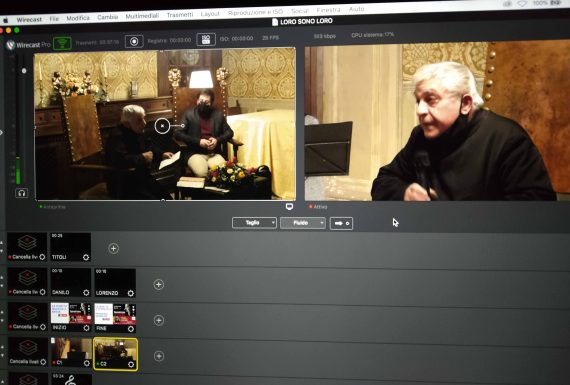Open the Social menu
The width and height of the screenshot is (570, 385).
click(300, 11)
